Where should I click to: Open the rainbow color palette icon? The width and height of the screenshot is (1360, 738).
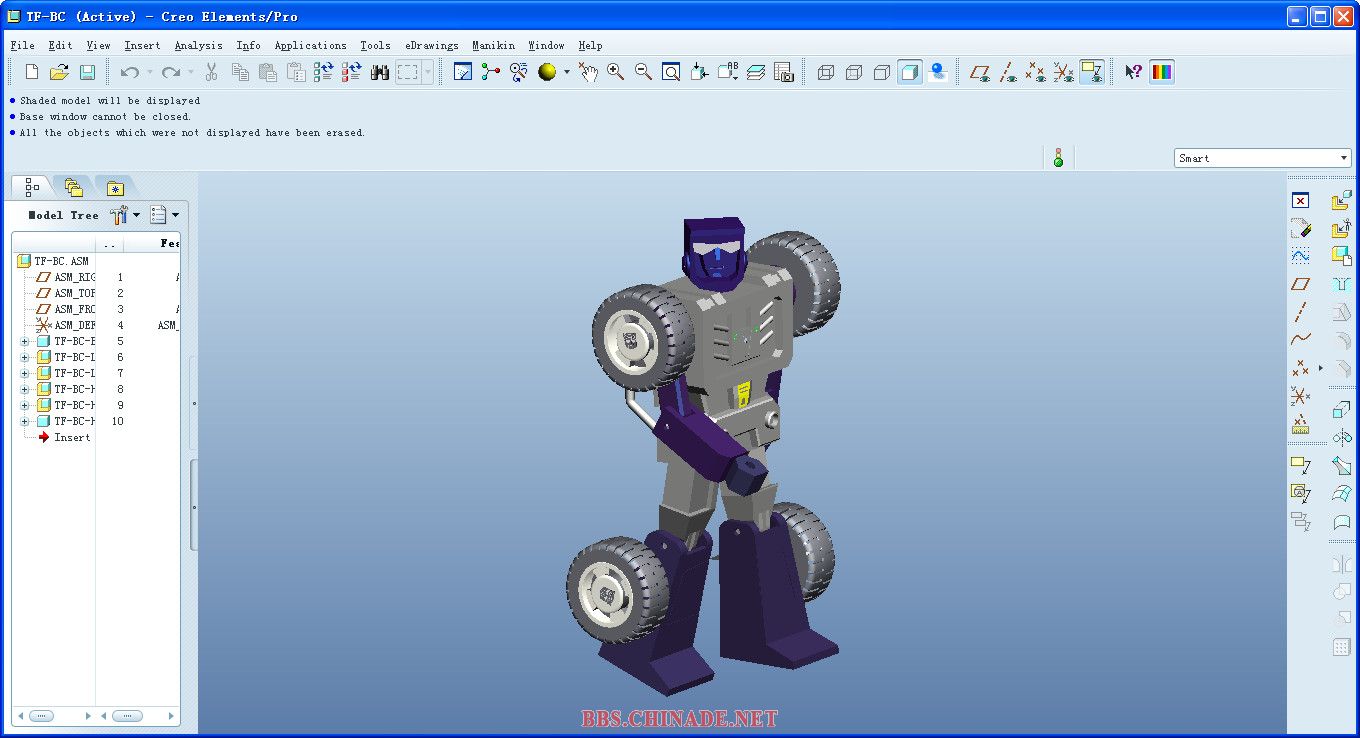point(1162,72)
